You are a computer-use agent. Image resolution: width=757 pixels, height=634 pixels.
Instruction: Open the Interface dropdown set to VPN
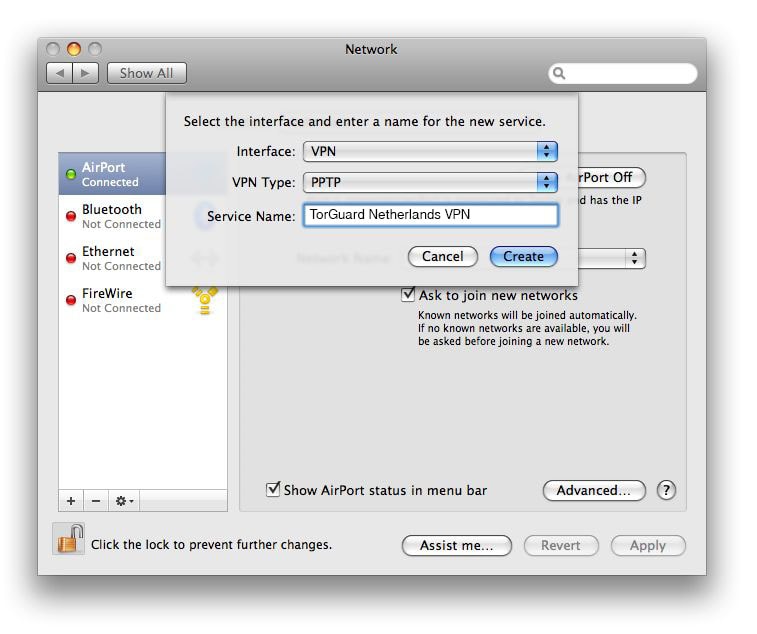click(430, 152)
